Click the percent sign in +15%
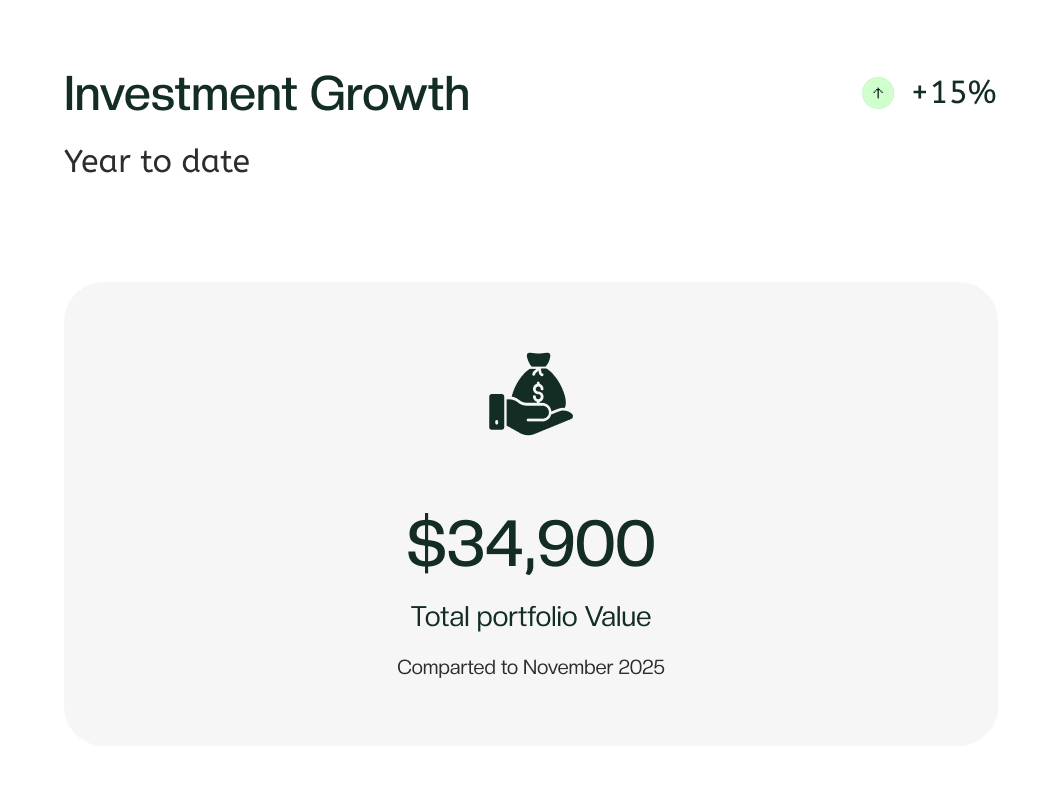 [982, 93]
